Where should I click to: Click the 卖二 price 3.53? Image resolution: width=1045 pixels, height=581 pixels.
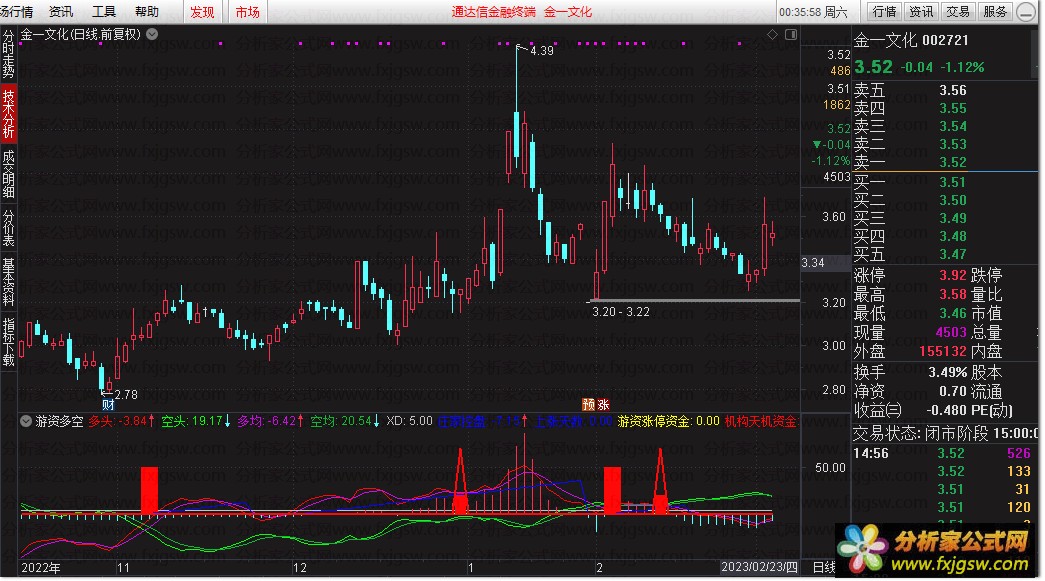953,144
